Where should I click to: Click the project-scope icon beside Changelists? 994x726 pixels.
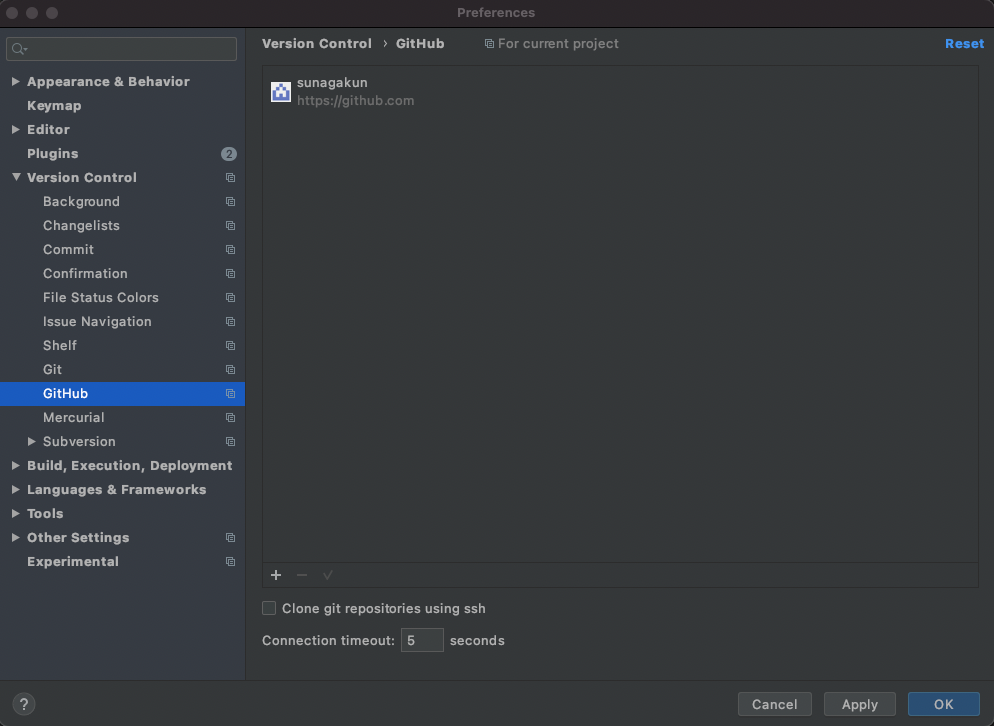point(230,225)
